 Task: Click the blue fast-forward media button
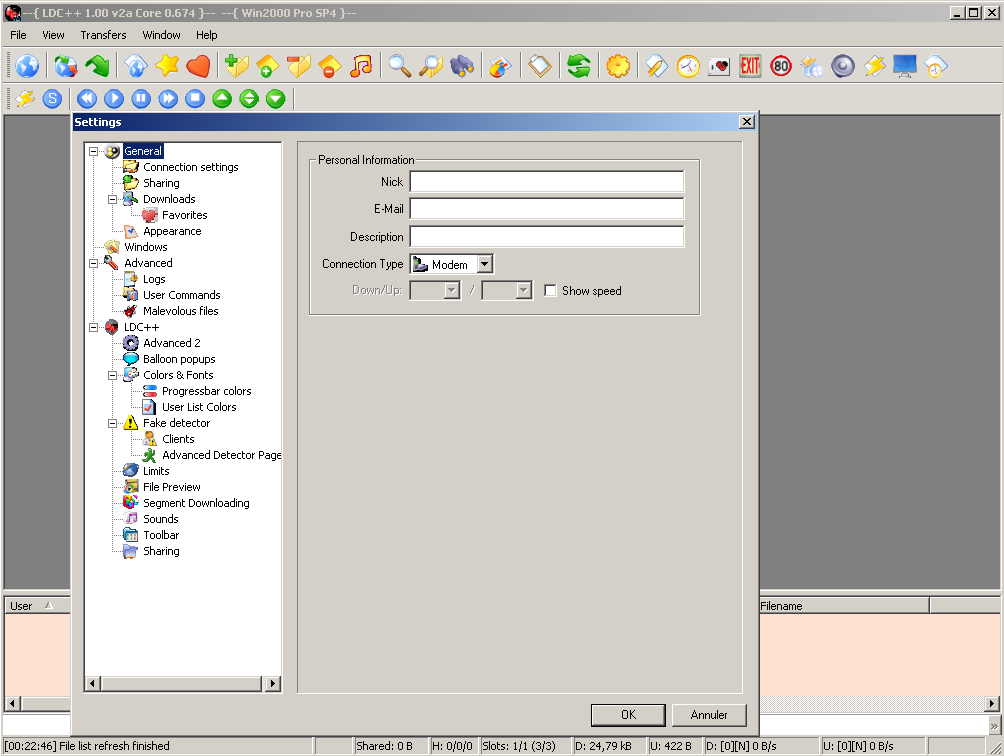pyautogui.click(x=168, y=99)
